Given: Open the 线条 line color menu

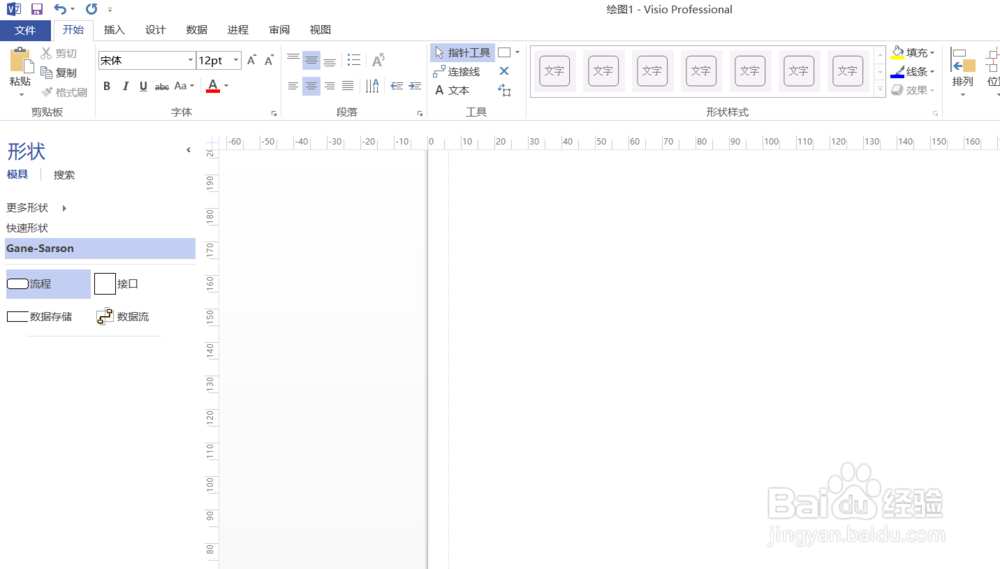Looking at the screenshot, I should click(913, 71).
